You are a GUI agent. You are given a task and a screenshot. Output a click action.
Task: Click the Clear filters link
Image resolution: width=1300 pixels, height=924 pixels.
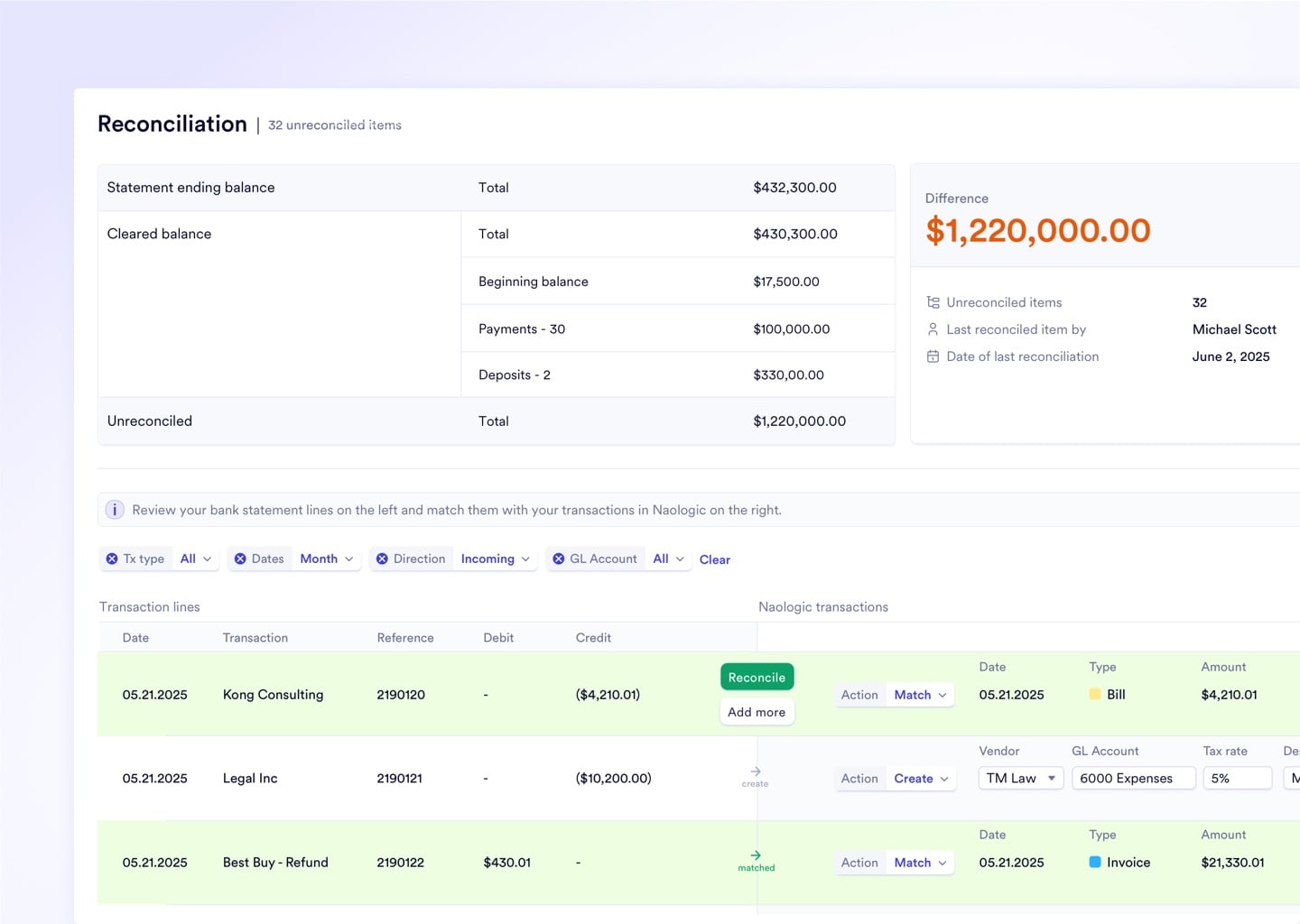(715, 560)
